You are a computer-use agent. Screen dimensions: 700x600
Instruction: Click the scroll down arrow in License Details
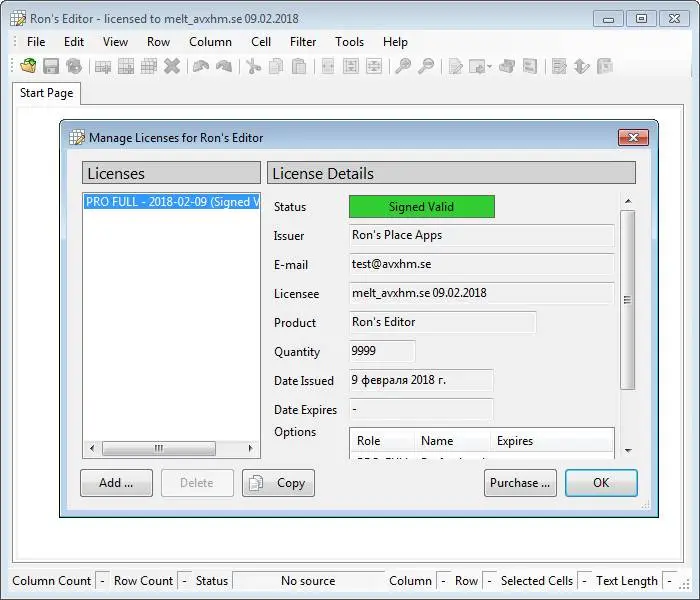628,450
